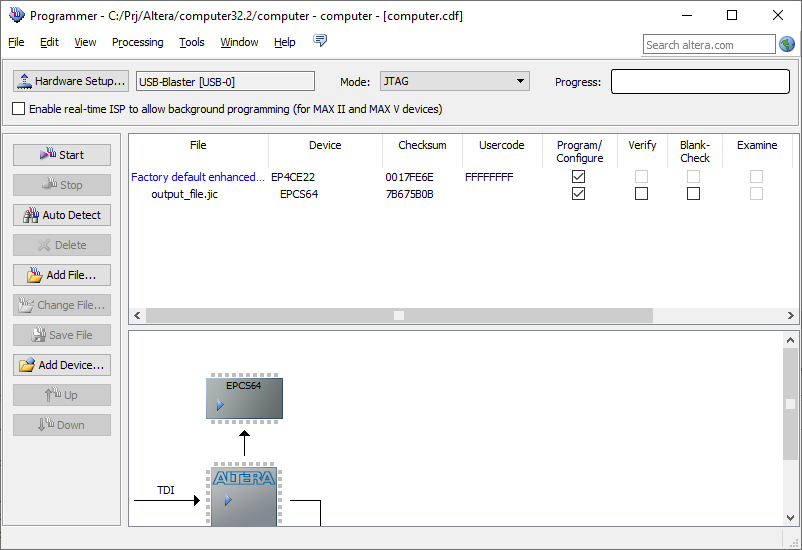The image size is (802, 550).
Task: Click the Save File button
Action: [x=62, y=335]
